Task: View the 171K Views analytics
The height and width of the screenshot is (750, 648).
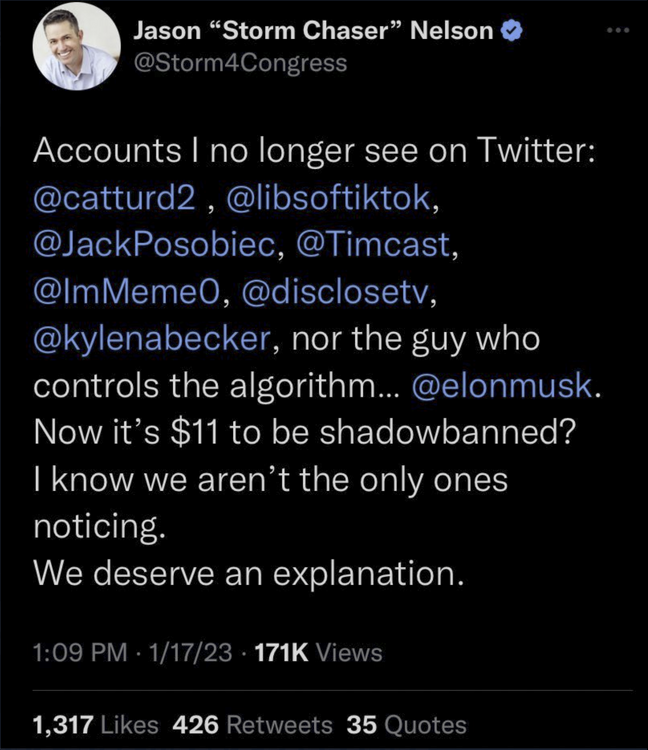Action: pos(318,653)
